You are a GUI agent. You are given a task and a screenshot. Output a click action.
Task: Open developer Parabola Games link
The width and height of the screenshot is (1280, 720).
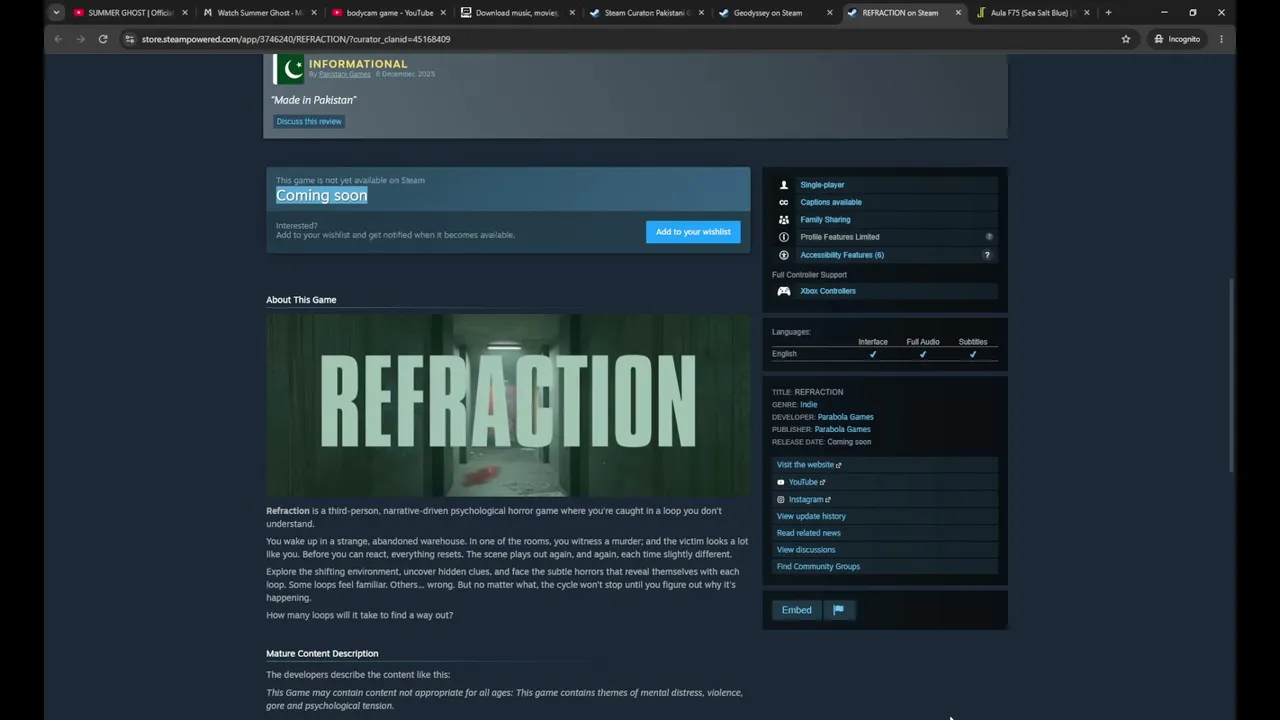click(x=846, y=417)
